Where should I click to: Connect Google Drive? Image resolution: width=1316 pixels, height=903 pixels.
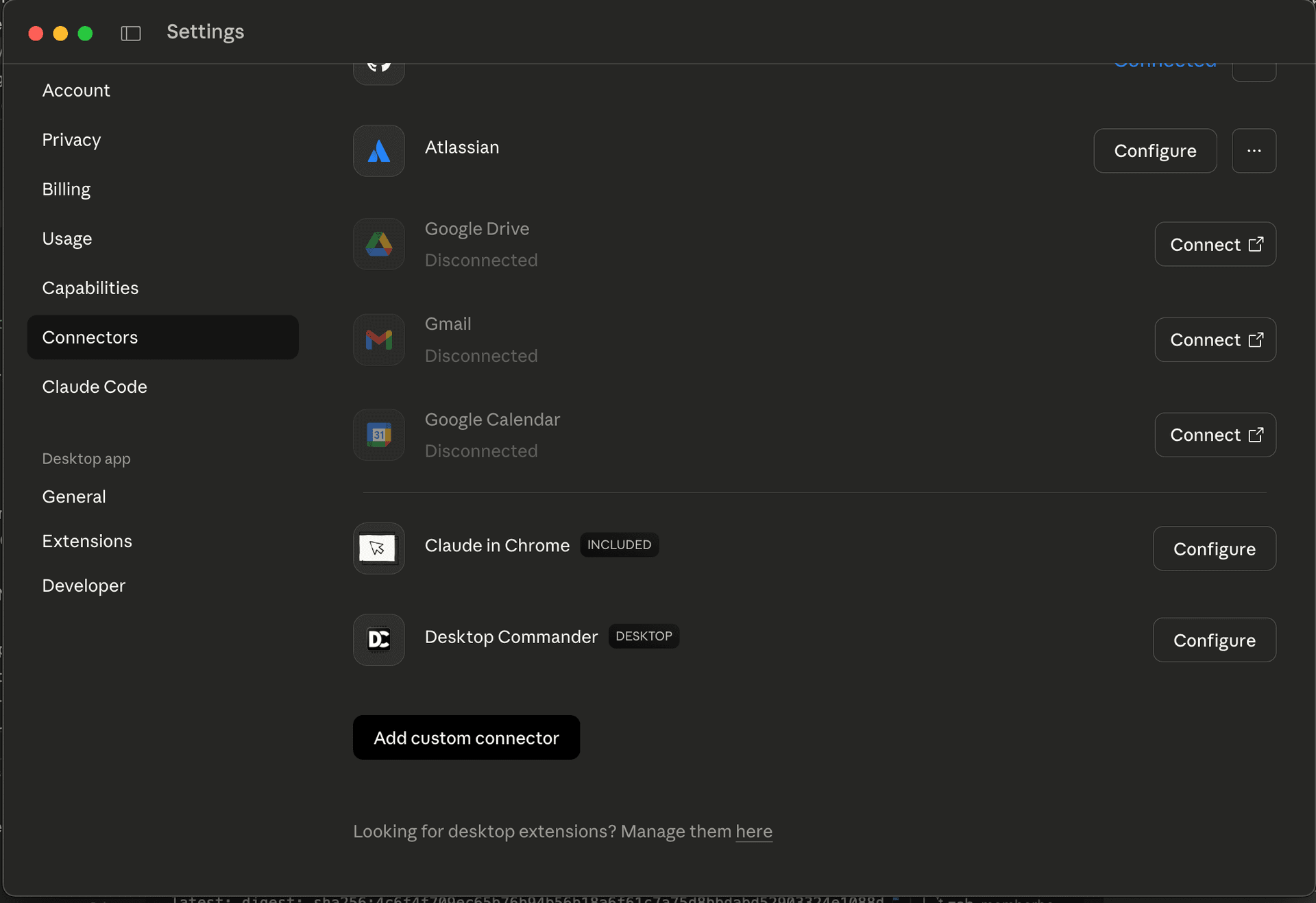pyautogui.click(x=1215, y=244)
